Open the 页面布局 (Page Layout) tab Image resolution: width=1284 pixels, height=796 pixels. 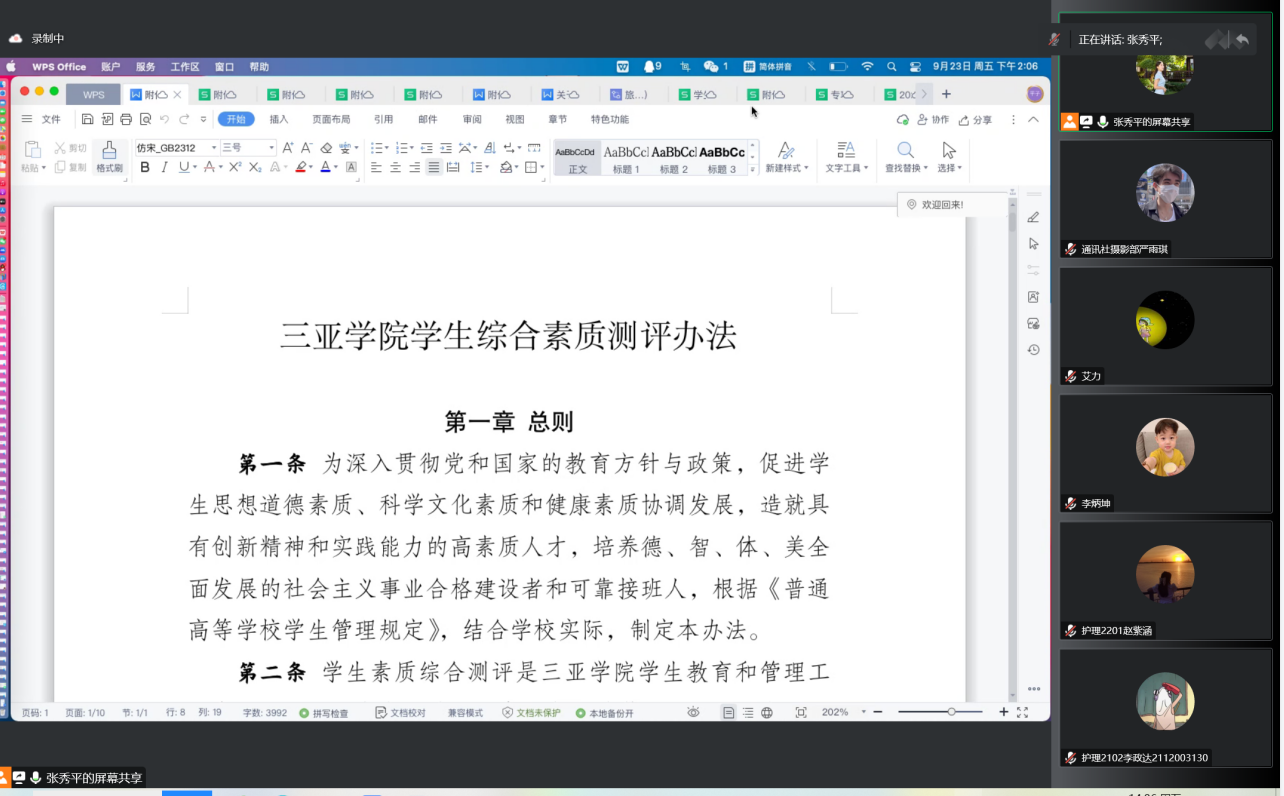point(331,119)
